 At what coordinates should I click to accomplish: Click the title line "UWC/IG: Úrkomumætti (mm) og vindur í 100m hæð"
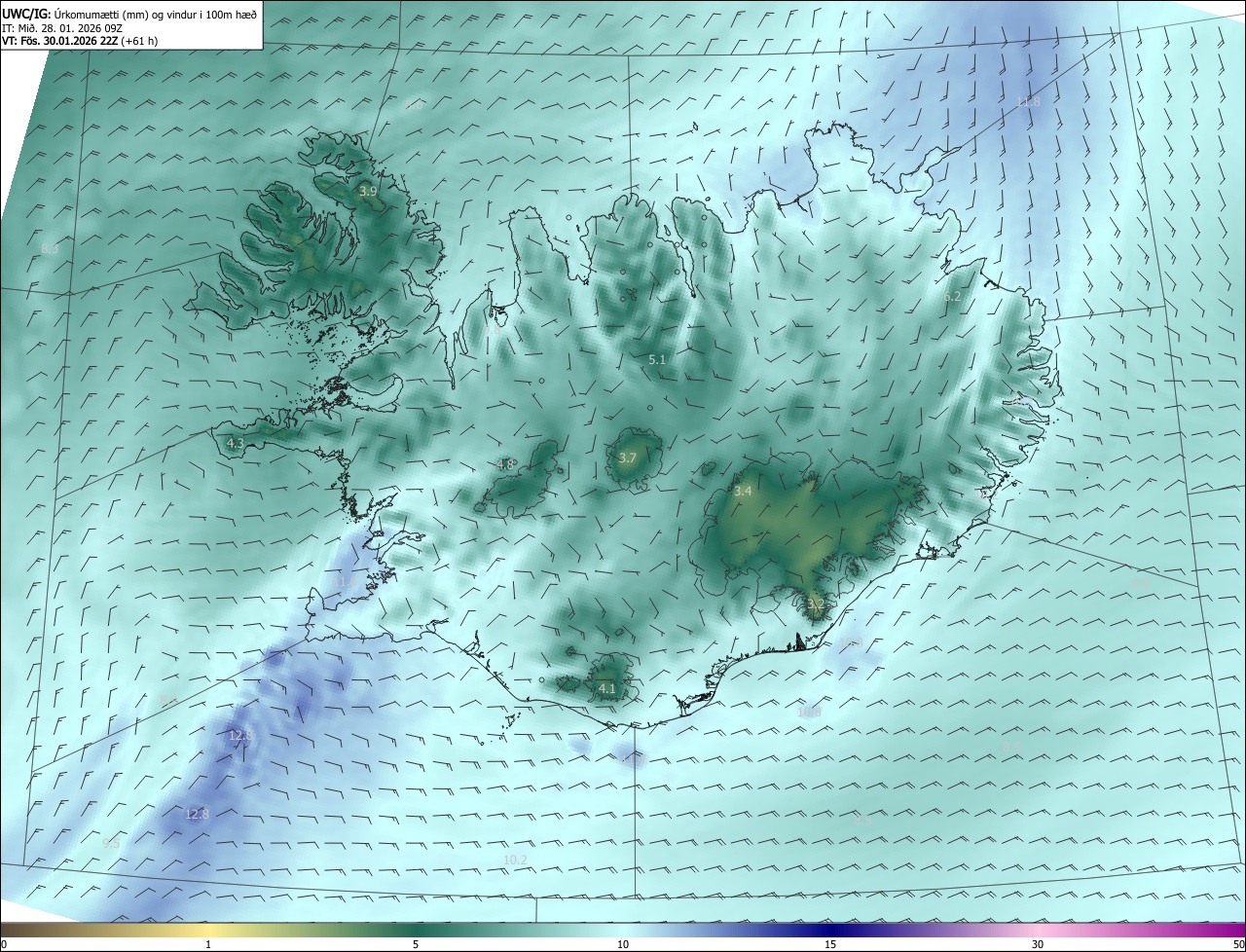click(129, 14)
